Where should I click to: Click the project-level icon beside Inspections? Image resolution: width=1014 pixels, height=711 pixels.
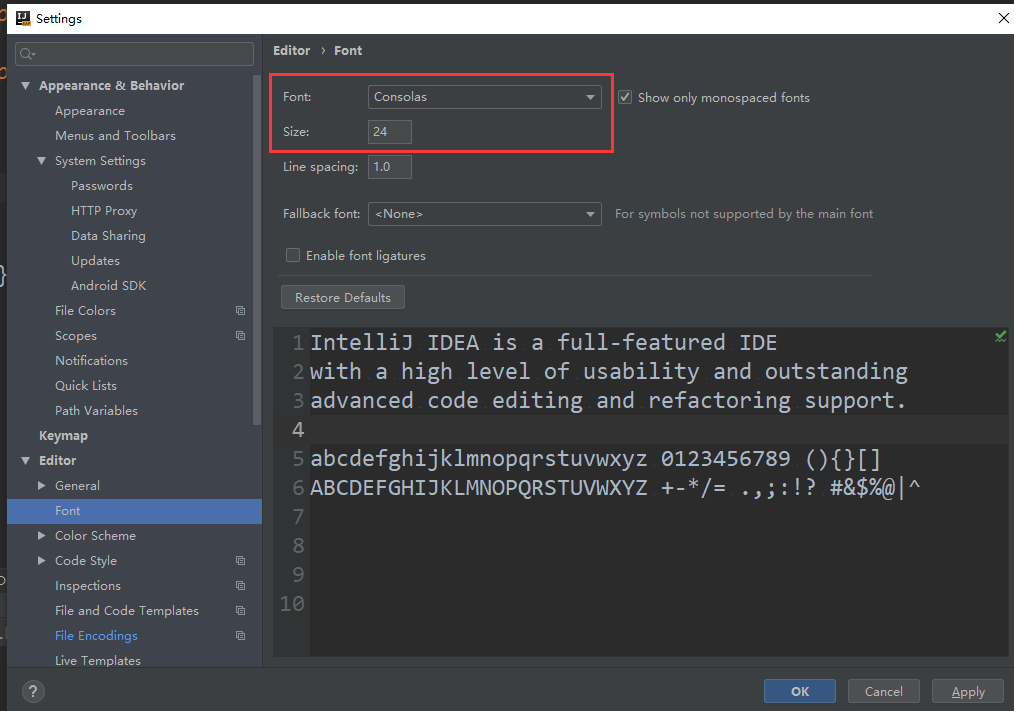[x=241, y=585]
